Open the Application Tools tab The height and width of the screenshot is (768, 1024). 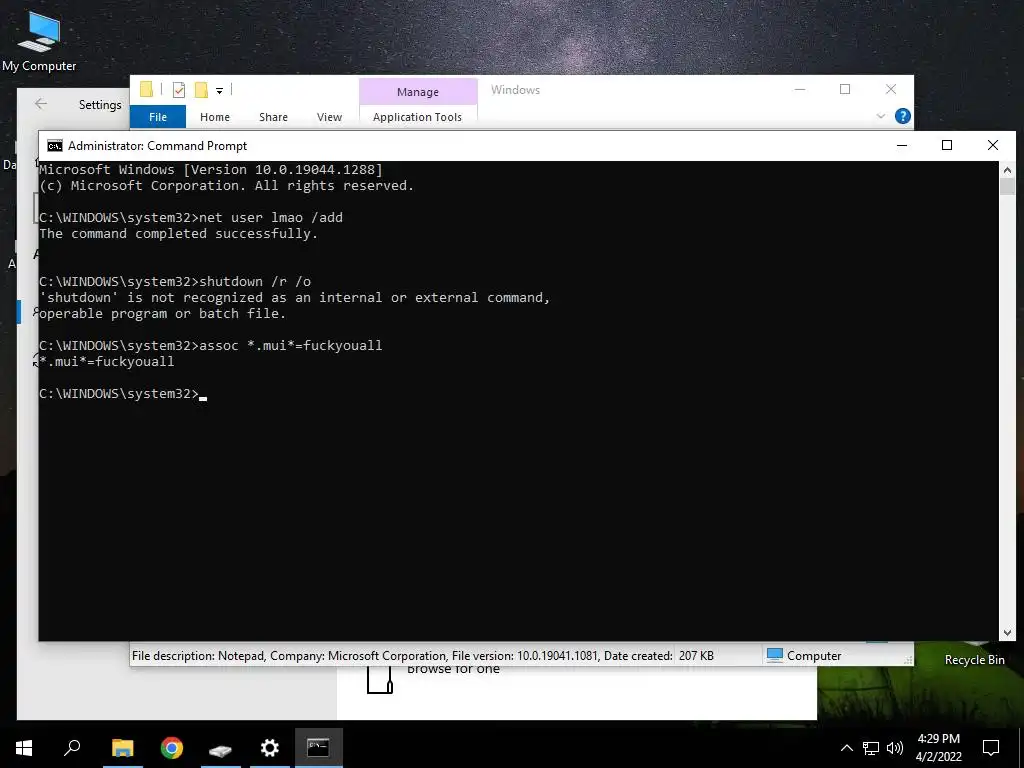click(417, 117)
